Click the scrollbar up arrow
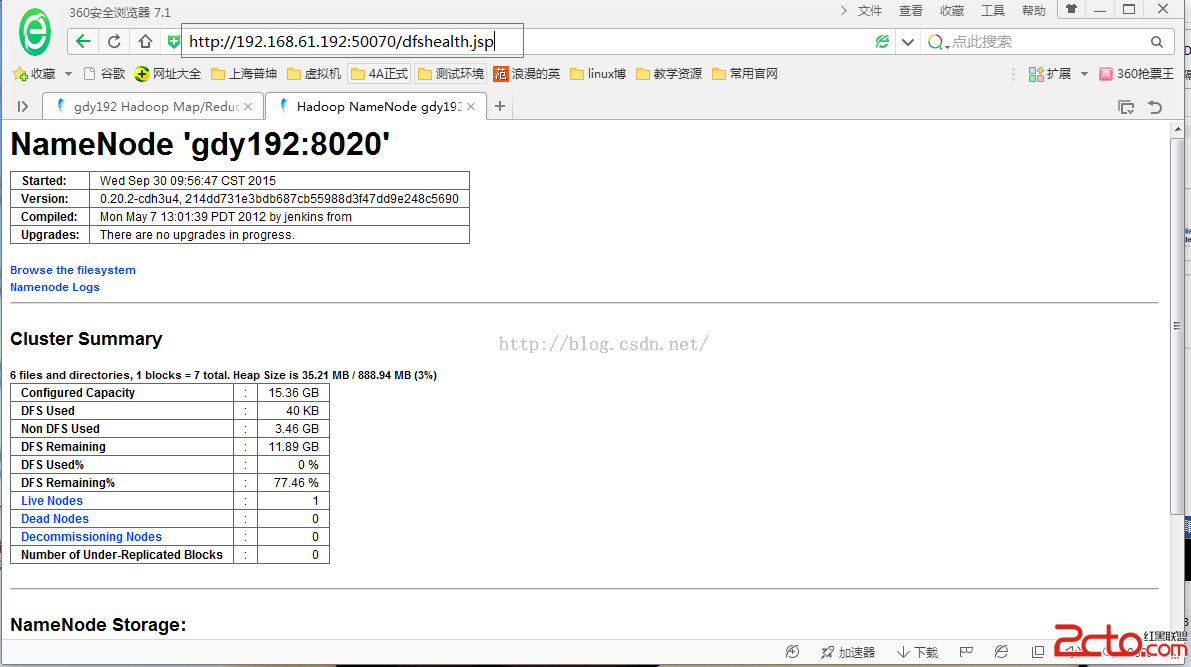 1178,129
